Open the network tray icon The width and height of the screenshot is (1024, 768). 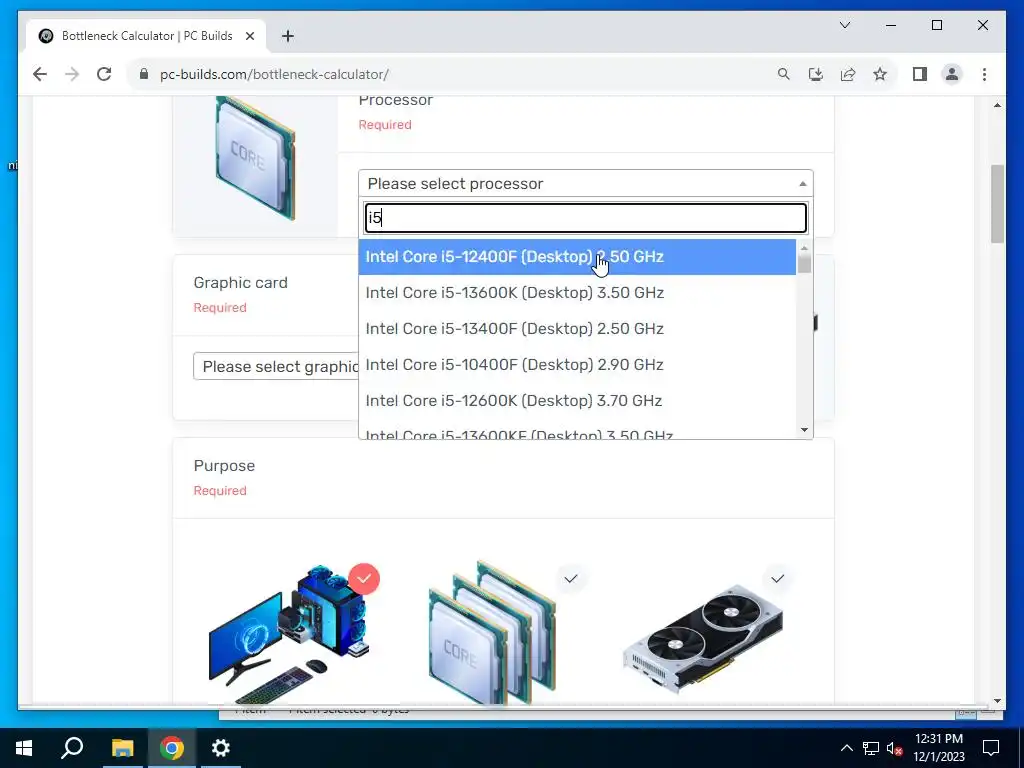click(x=871, y=748)
